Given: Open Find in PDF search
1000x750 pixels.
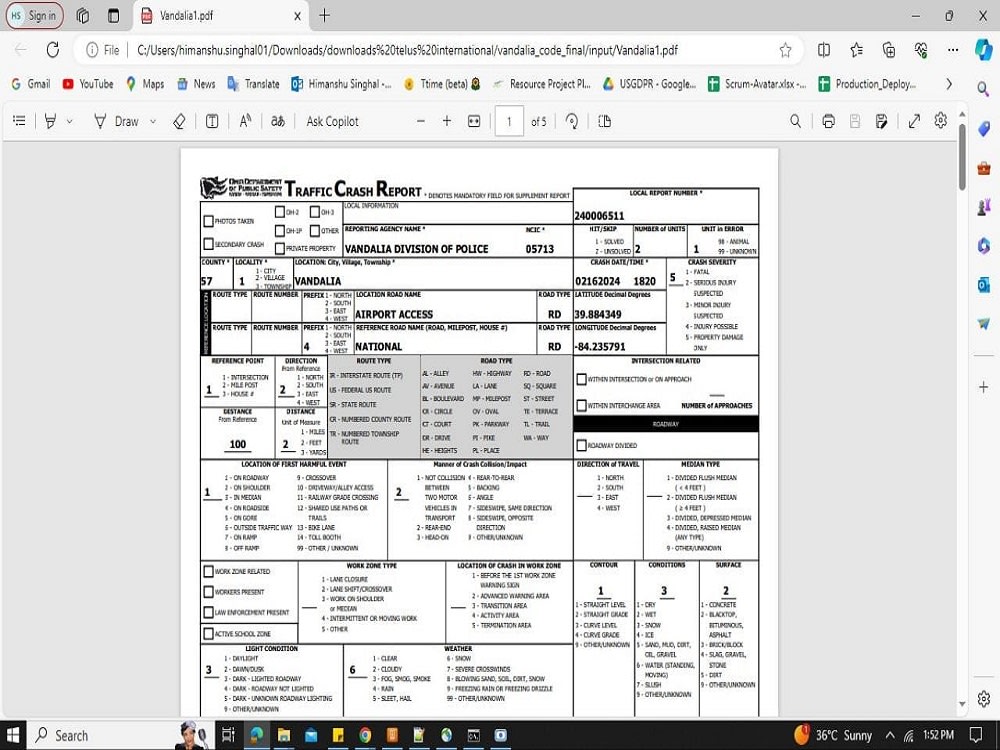Looking at the screenshot, I should pyautogui.click(x=795, y=121).
